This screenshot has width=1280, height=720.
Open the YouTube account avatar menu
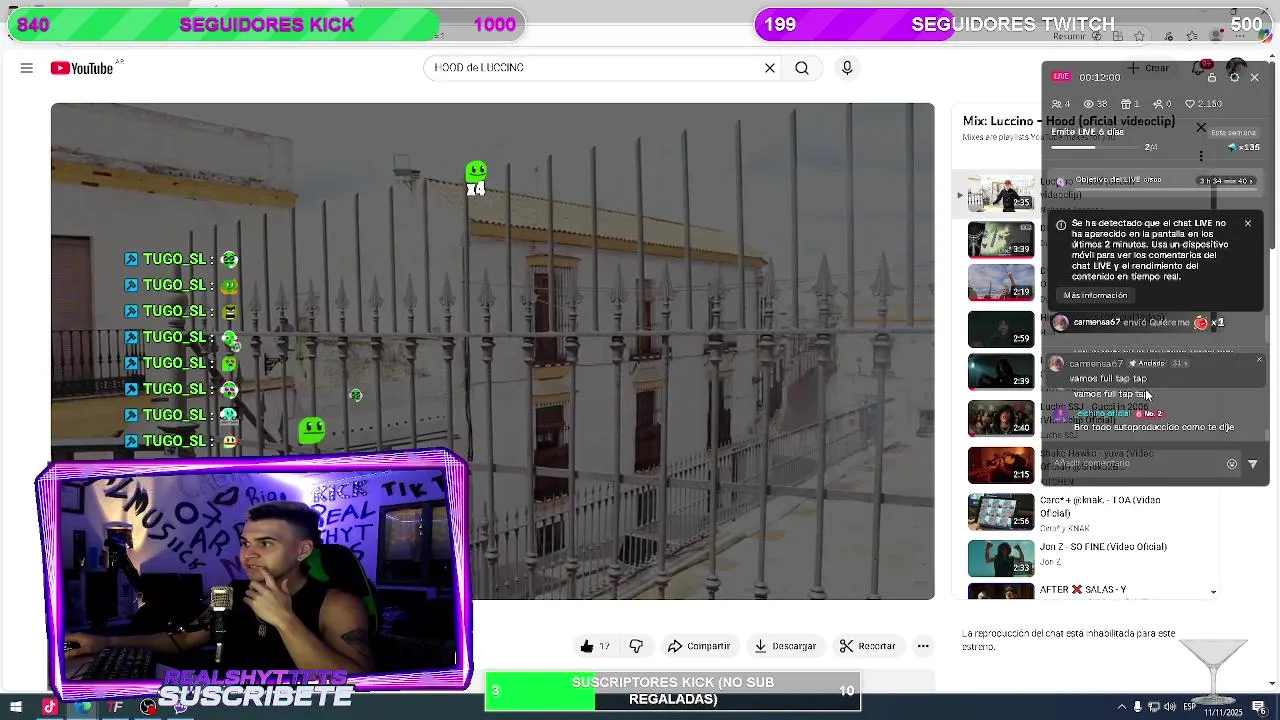point(1237,68)
